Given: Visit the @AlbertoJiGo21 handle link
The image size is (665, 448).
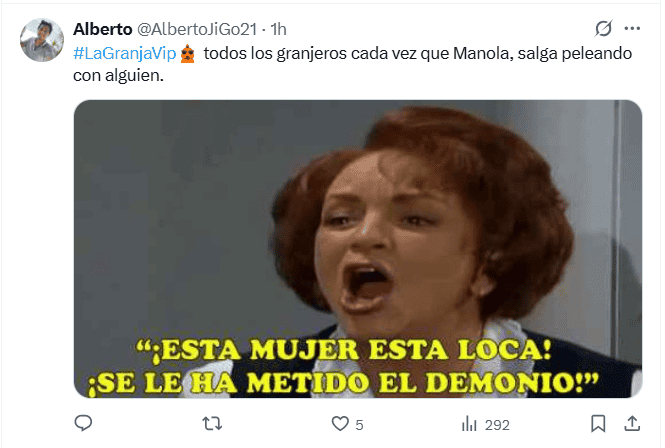Looking at the screenshot, I should pyautogui.click(x=197, y=29).
